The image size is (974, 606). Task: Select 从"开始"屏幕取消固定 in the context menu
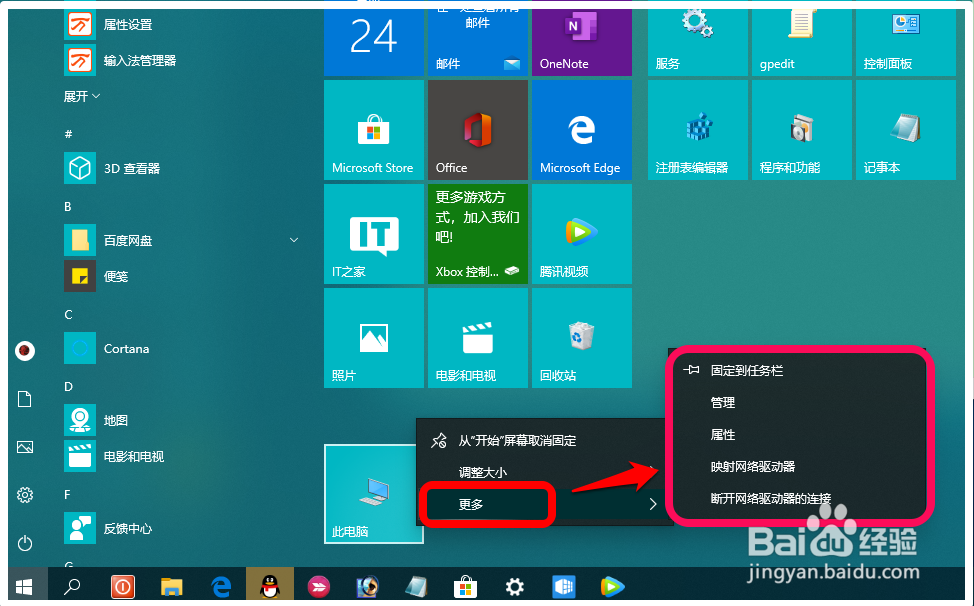544,441
